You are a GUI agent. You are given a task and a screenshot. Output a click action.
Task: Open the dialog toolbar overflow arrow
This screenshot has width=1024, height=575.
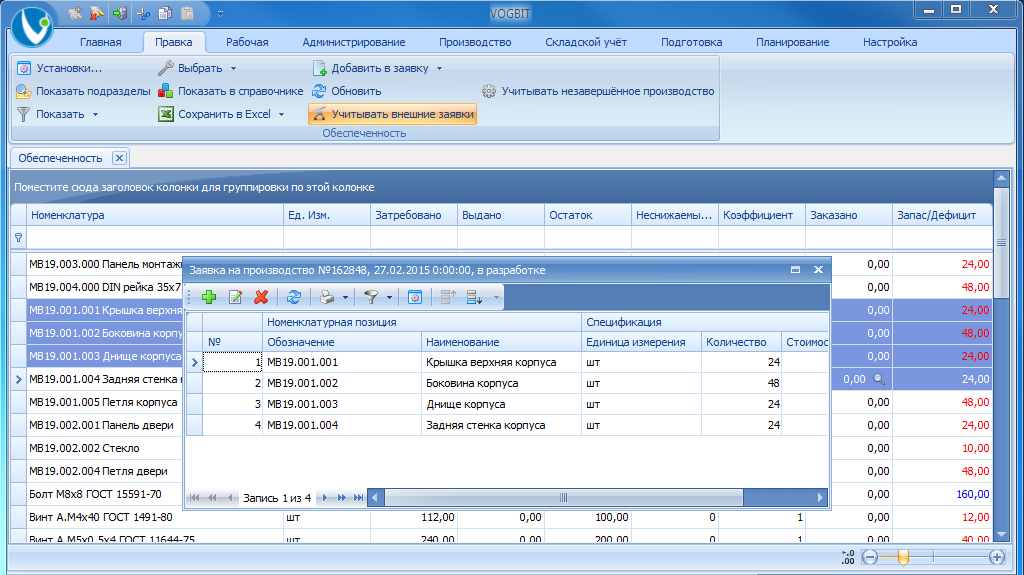point(496,298)
